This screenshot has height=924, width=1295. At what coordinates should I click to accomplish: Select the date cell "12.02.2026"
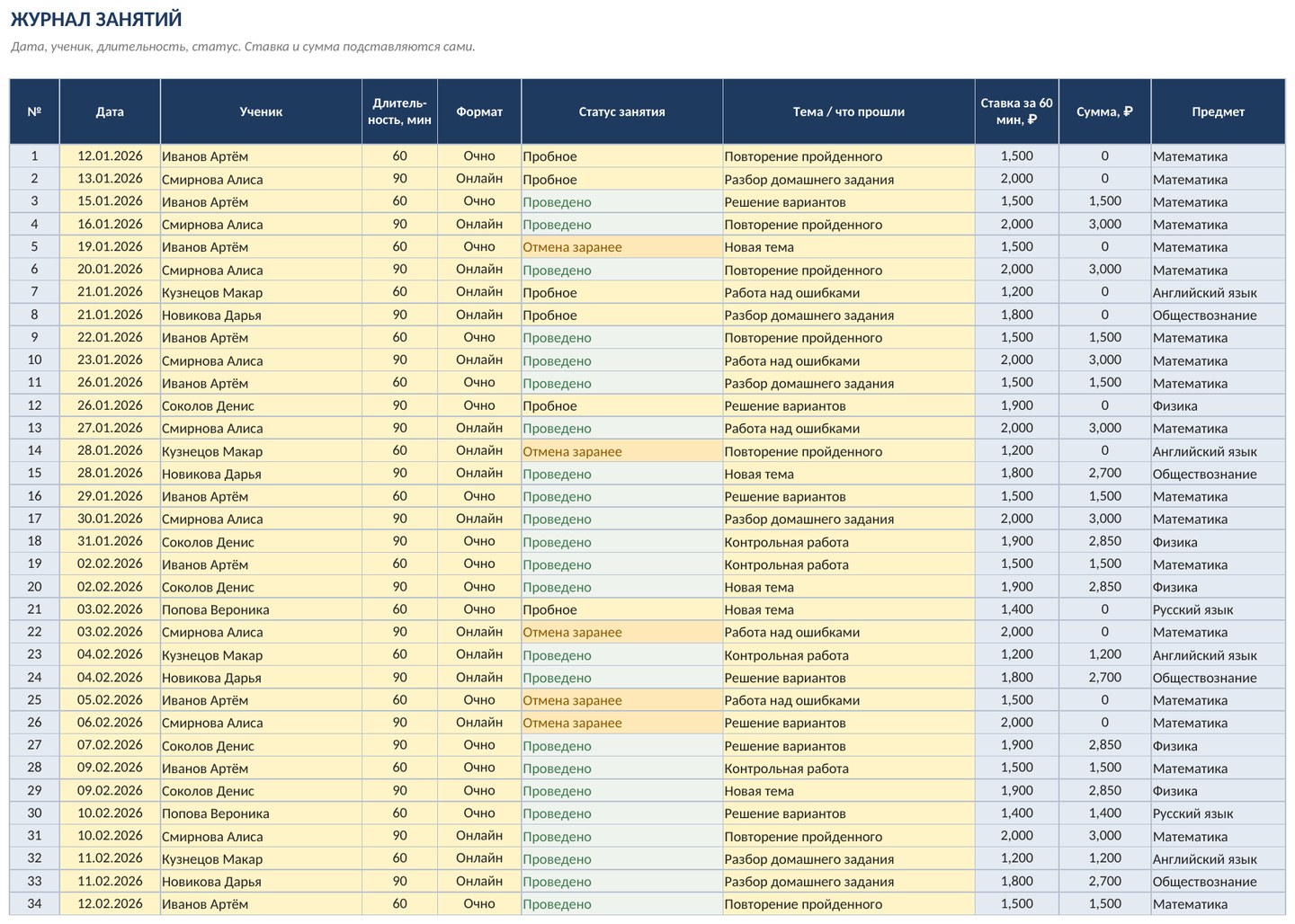point(110,903)
